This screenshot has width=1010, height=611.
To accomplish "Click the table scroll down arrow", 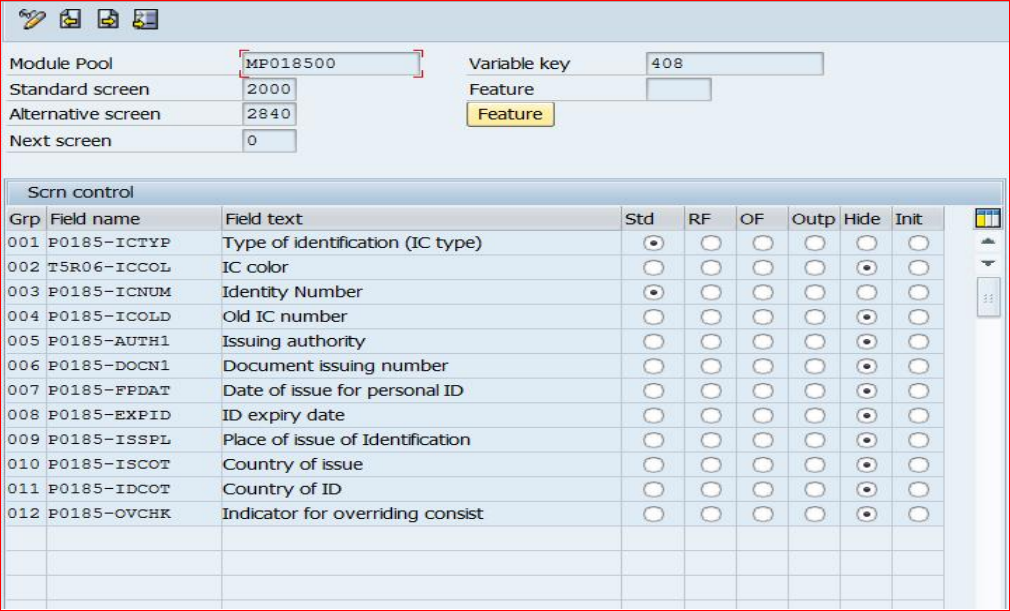I will [x=988, y=263].
